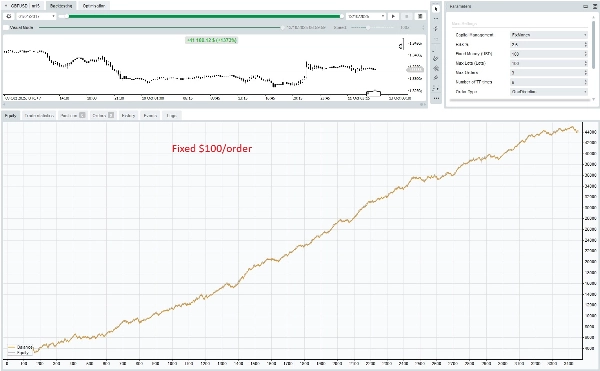Click the Parameters panel vertical scrollbar

click(593, 44)
